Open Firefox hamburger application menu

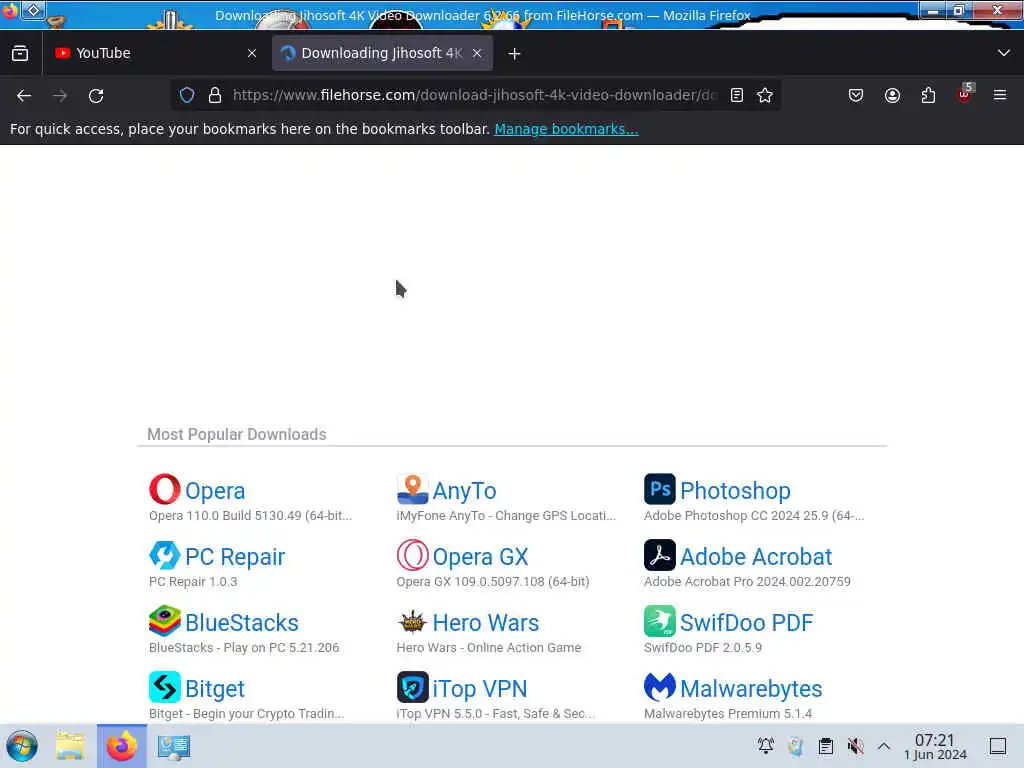click(1000, 95)
